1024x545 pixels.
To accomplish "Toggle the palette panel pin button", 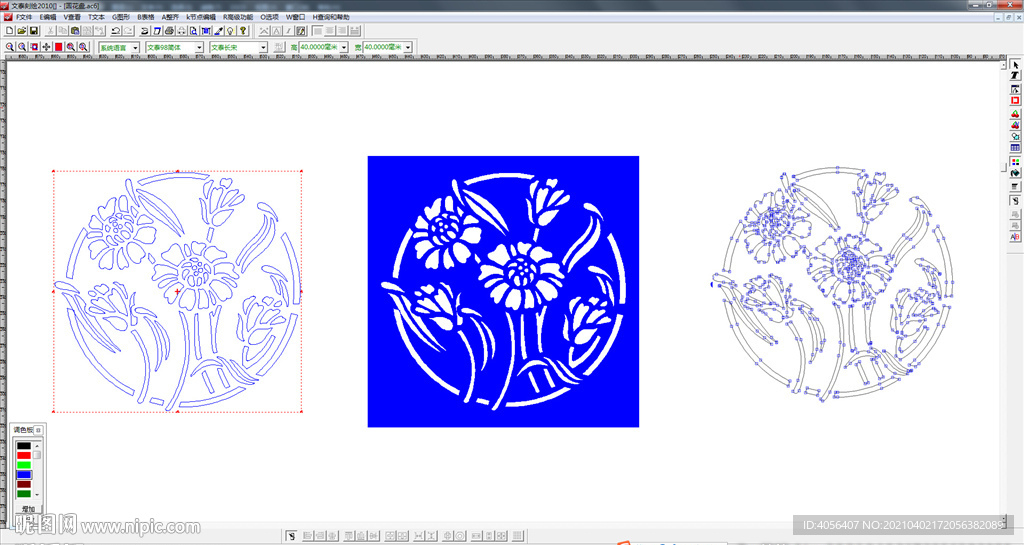I will point(39,429).
